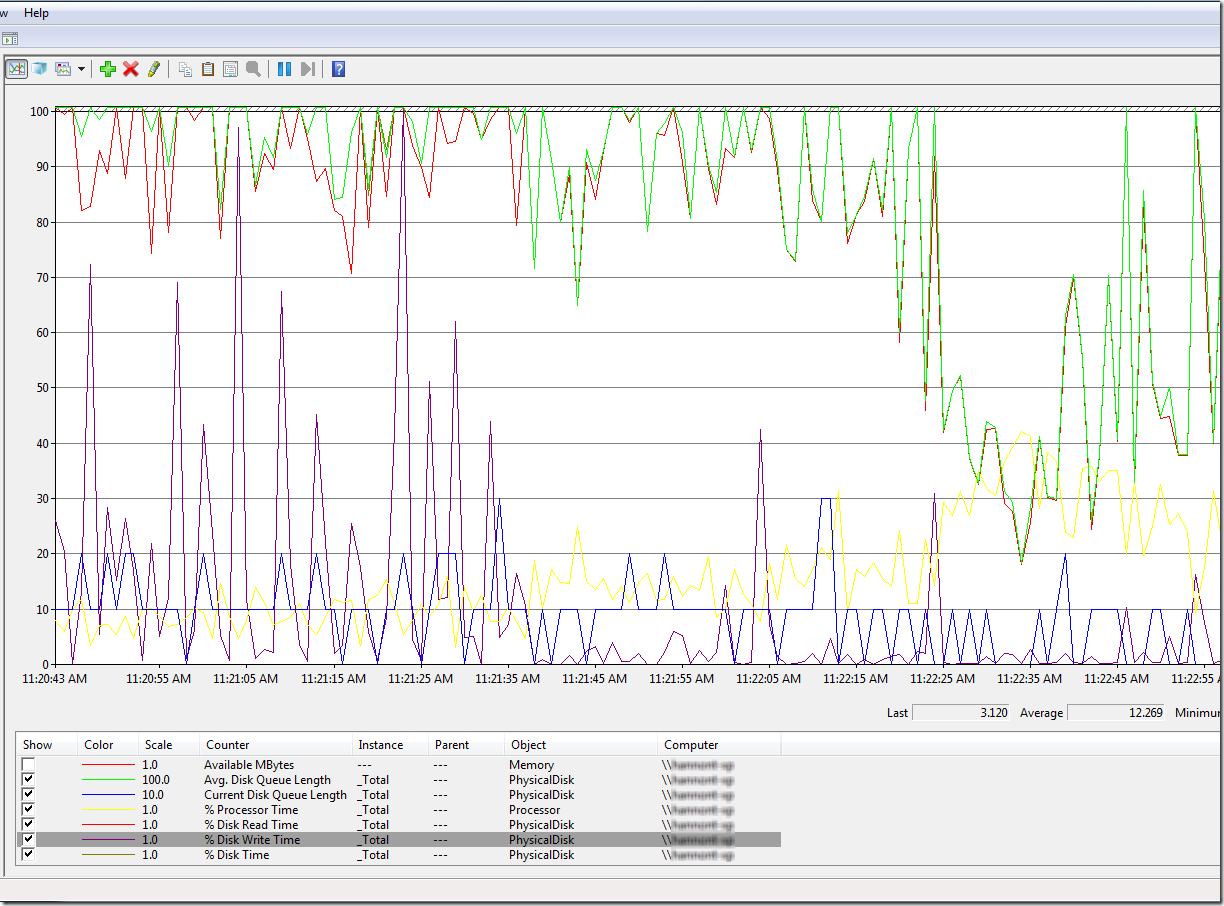
Task: Add a counter with the green plus
Action: tap(108, 69)
